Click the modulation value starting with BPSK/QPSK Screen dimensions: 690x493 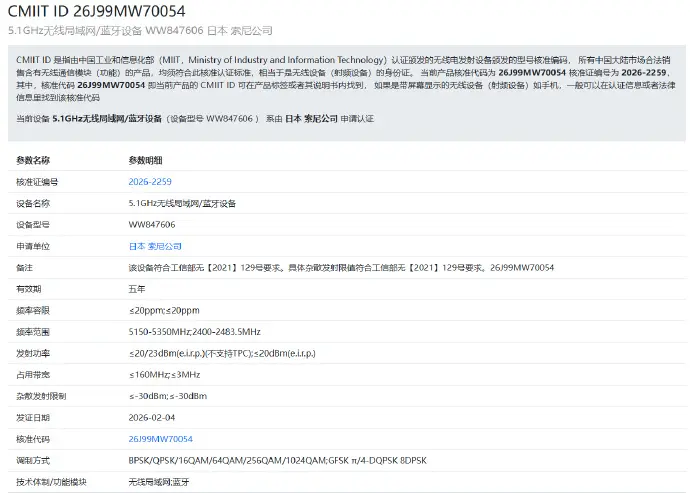277,461
